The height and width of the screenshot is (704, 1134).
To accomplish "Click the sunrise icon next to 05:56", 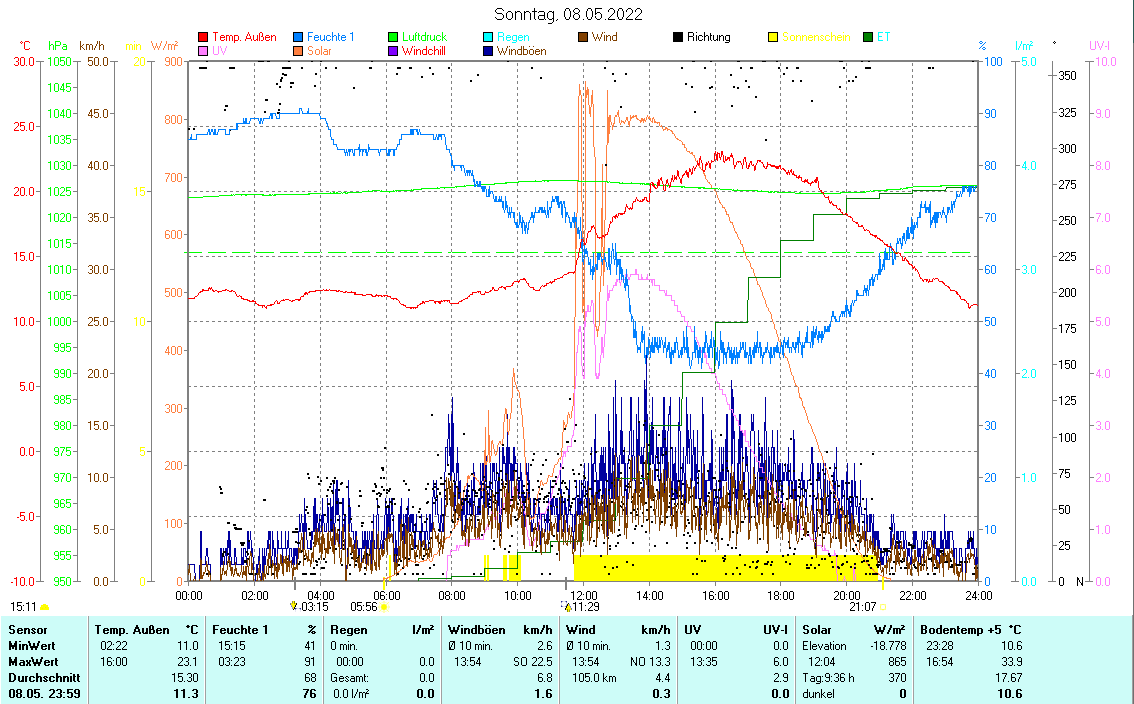I will [x=384, y=606].
